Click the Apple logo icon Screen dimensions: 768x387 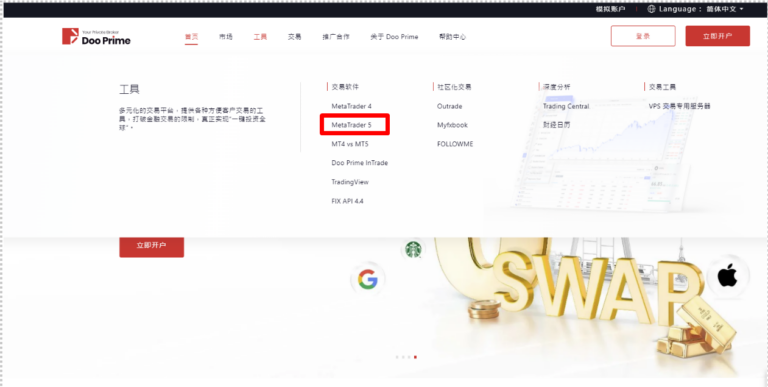(728, 277)
